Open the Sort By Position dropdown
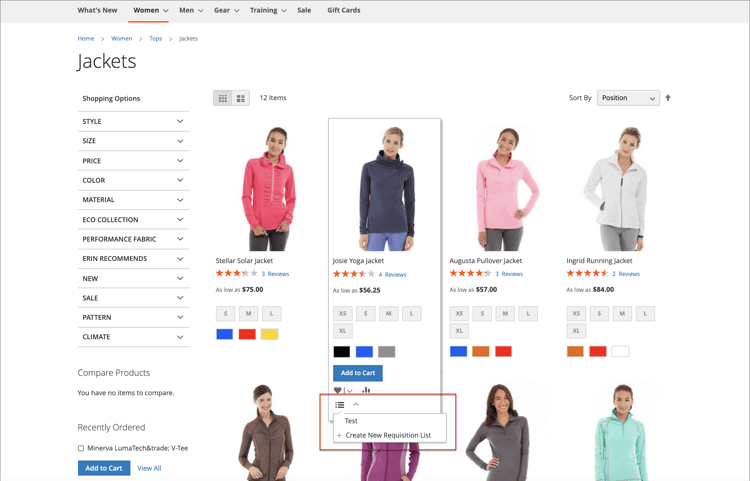Image resolution: width=750 pixels, height=481 pixels. click(628, 98)
